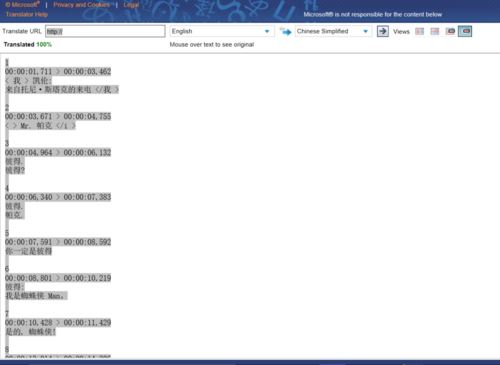500x365 pixels.
Task: Open the Chinese Simplified target language dropdown
Action: point(333,31)
